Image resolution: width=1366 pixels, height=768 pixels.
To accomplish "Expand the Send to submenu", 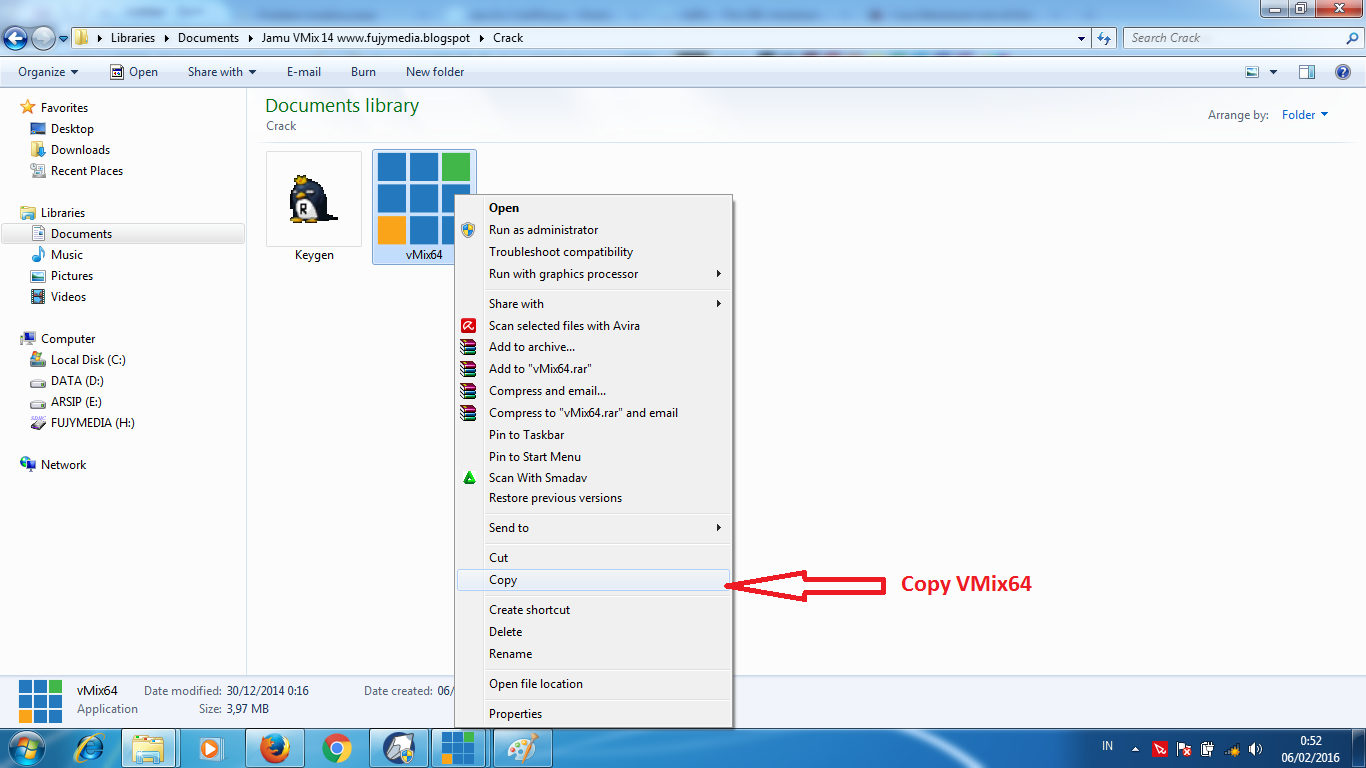I will point(594,528).
